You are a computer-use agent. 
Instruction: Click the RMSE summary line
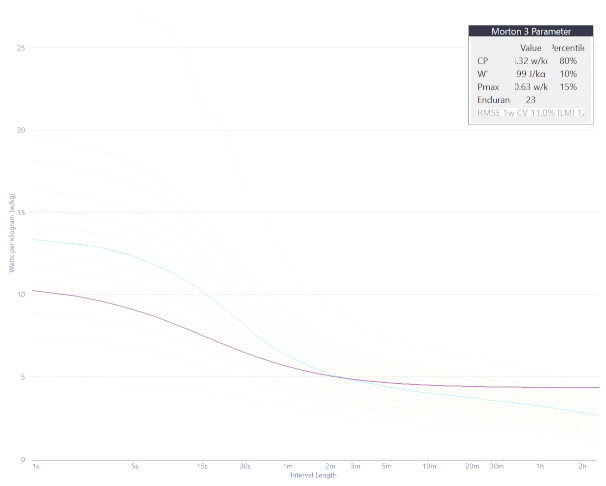pos(531,113)
